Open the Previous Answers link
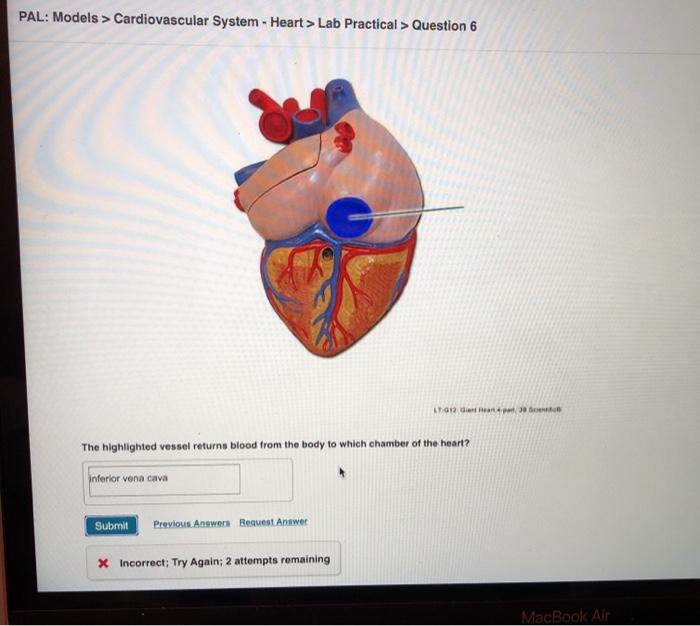Screen dimensions: 700x626 click(x=192, y=523)
